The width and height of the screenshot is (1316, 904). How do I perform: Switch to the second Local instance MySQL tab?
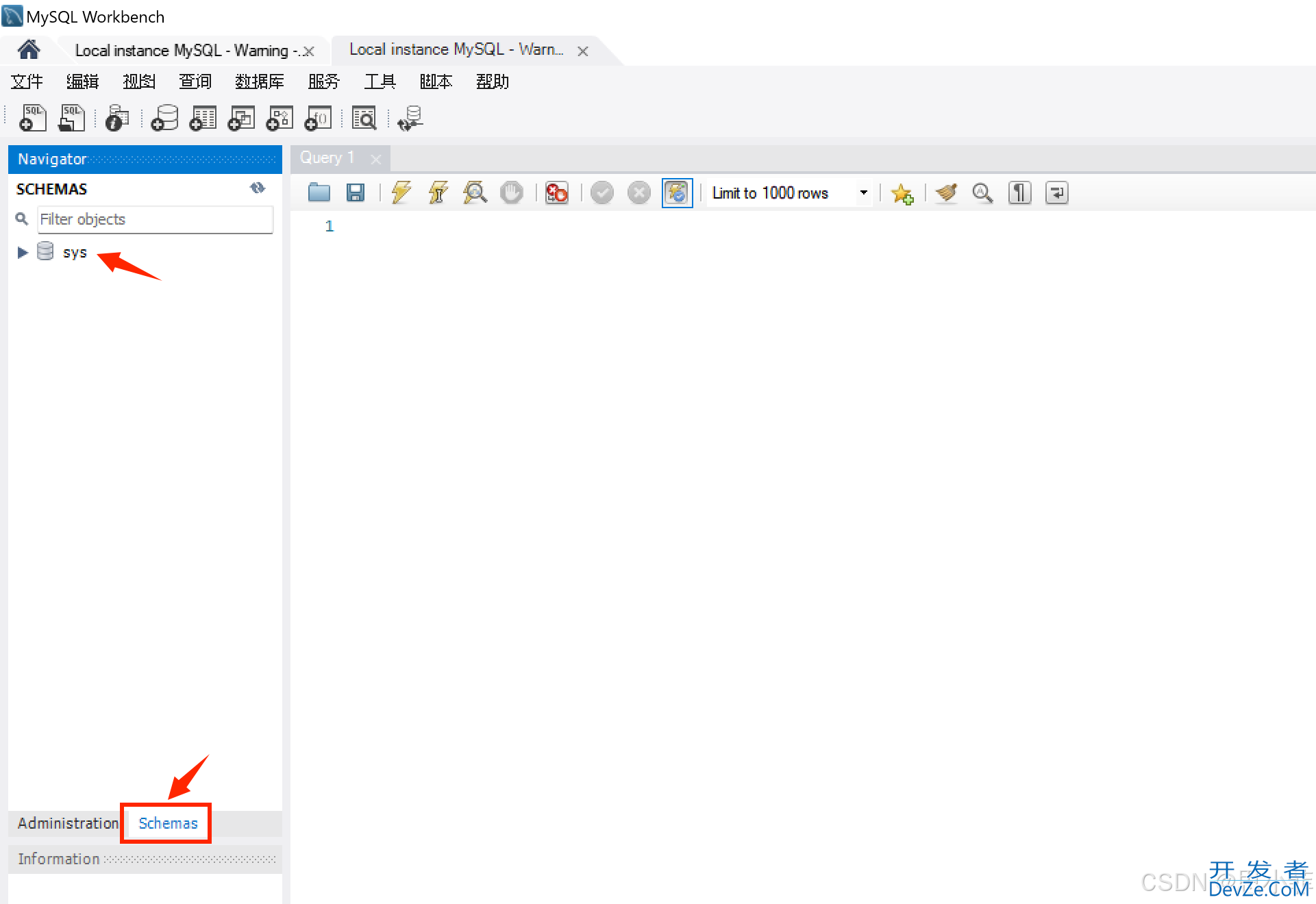(x=456, y=49)
